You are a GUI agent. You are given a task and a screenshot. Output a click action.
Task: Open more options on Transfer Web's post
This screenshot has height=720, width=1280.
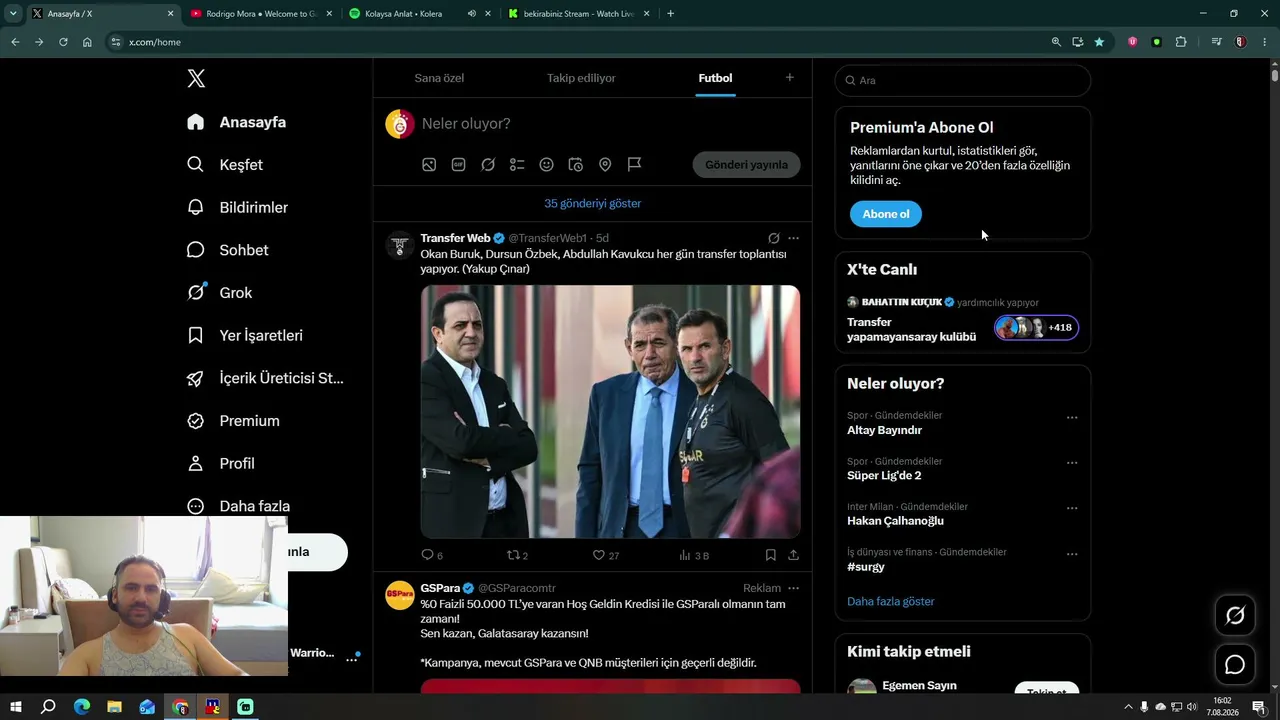coord(793,238)
